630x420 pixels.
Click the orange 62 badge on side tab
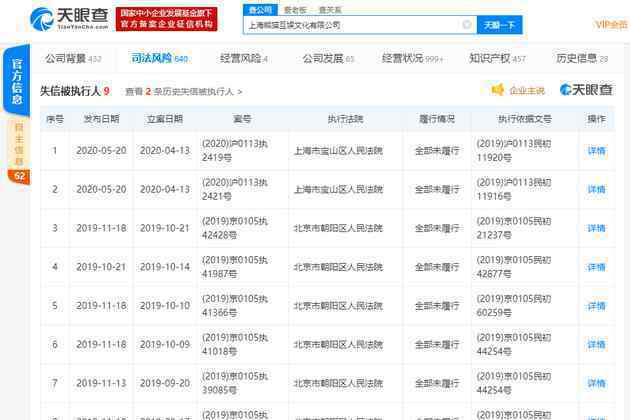19,176
